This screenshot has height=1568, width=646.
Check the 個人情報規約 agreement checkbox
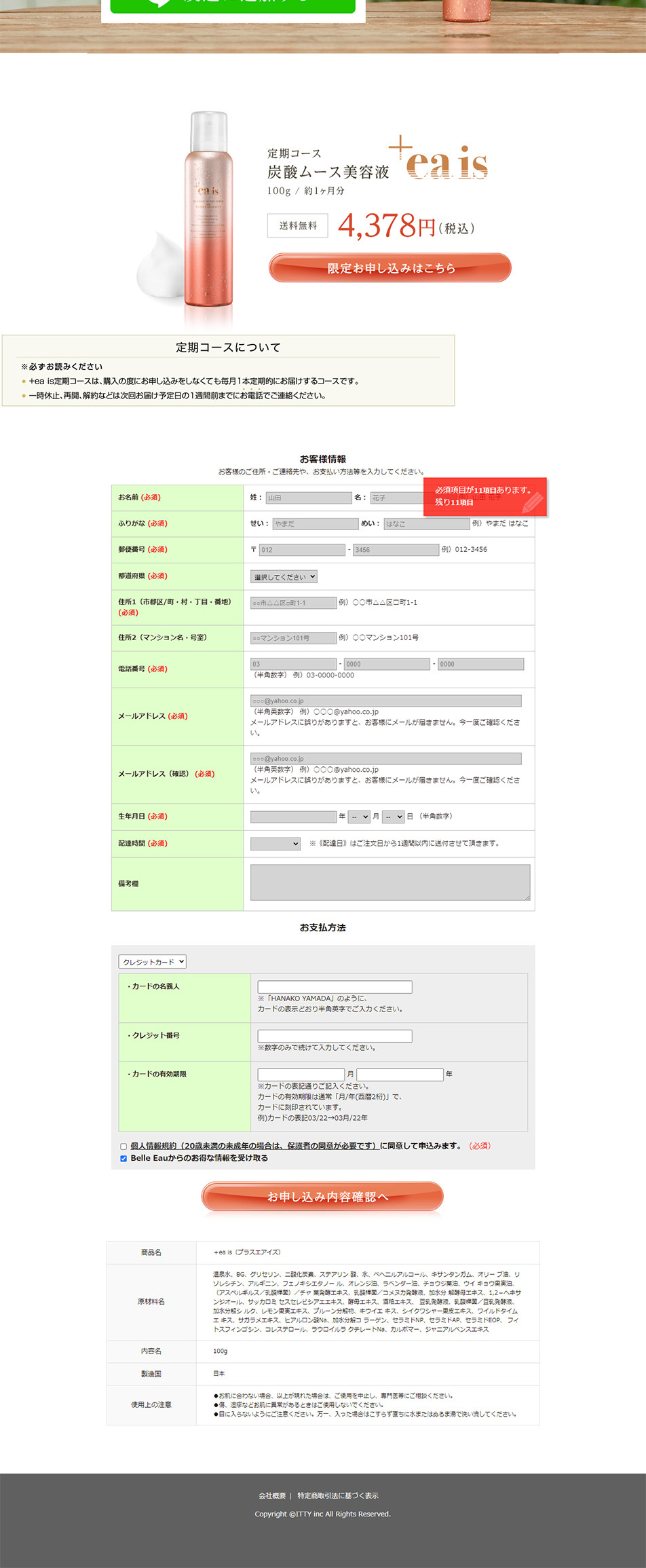[x=123, y=1146]
